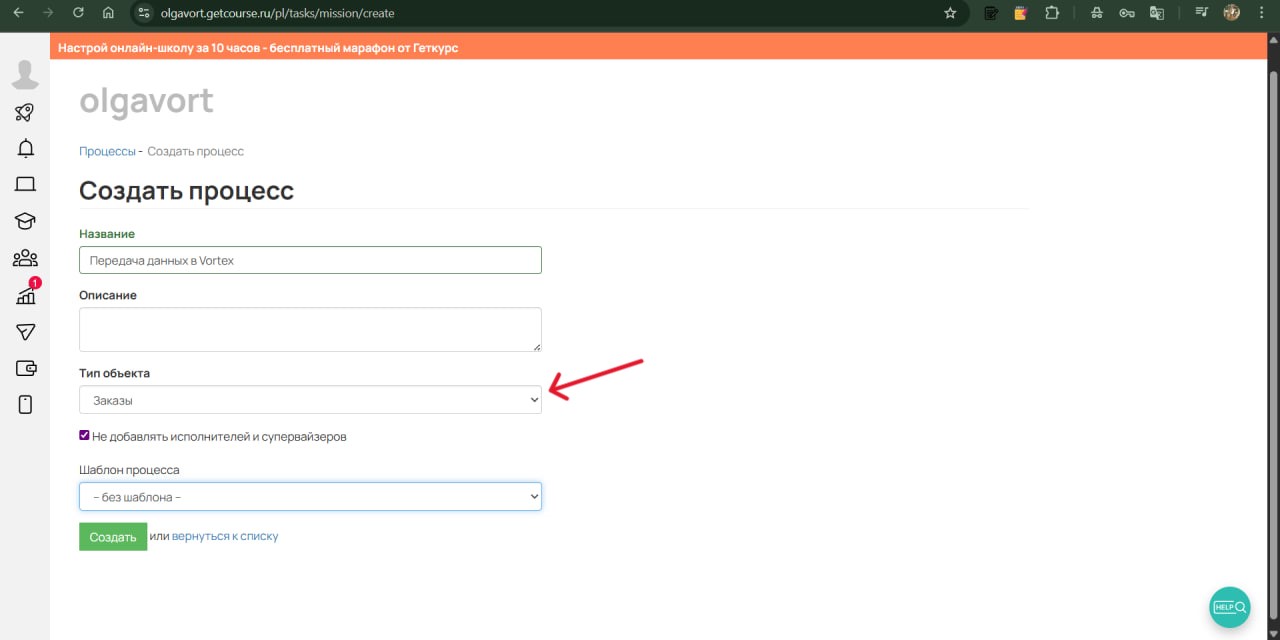Open the sales chart icon with badge
The image size is (1280, 640).
click(26, 295)
